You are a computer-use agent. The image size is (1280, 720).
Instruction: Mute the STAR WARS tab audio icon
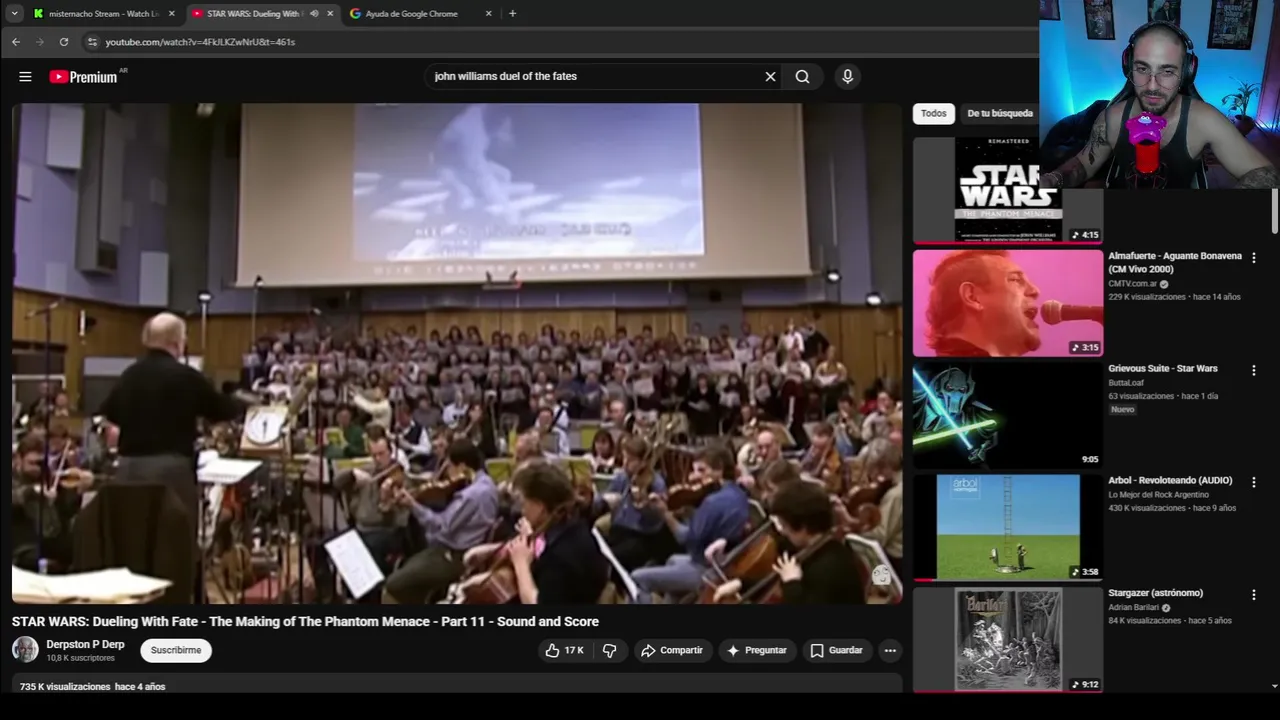pos(314,13)
